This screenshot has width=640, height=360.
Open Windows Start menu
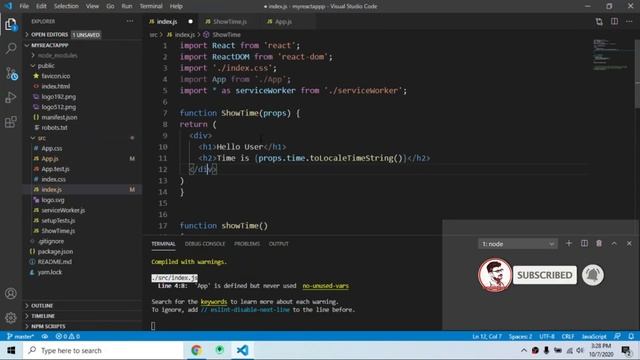[11, 351]
